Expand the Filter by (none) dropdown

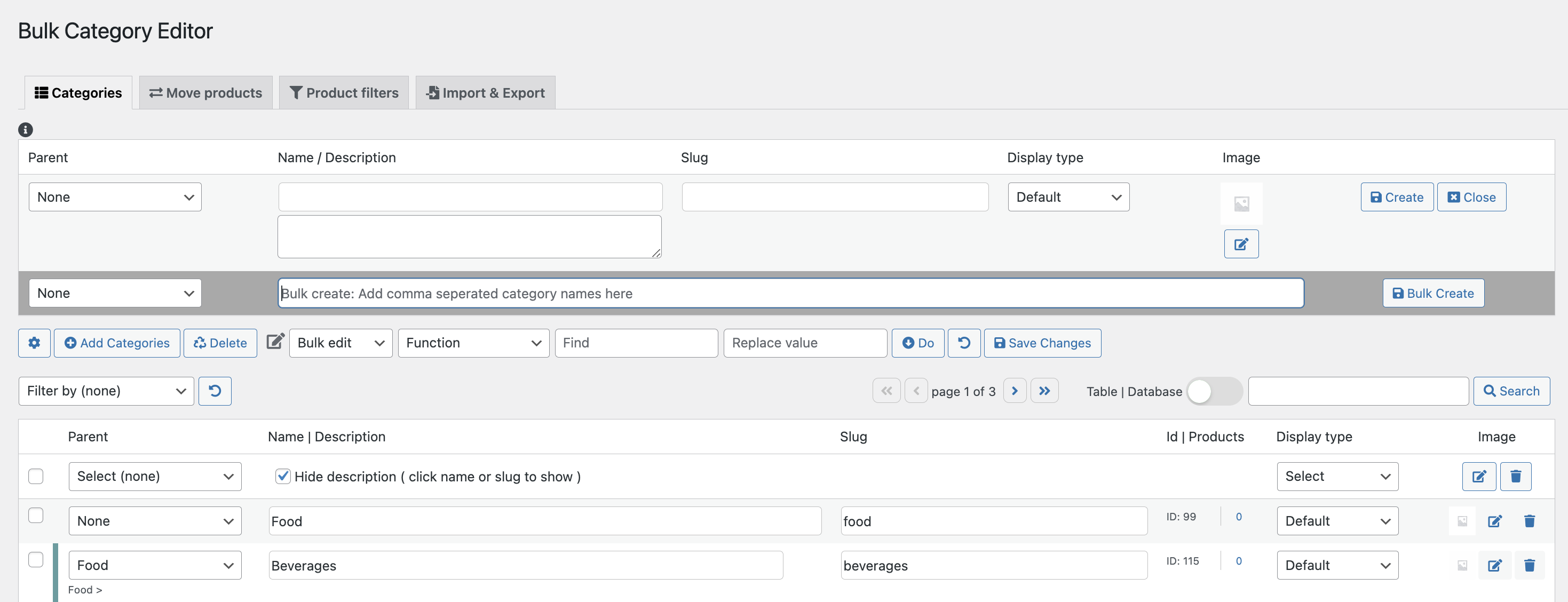click(x=106, y=391)
